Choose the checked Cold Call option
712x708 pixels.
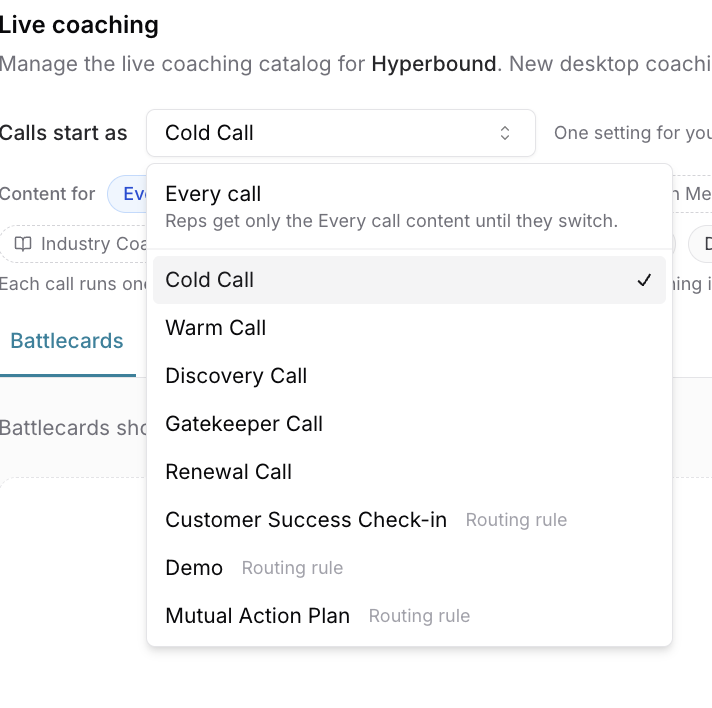tap(409, 280)
